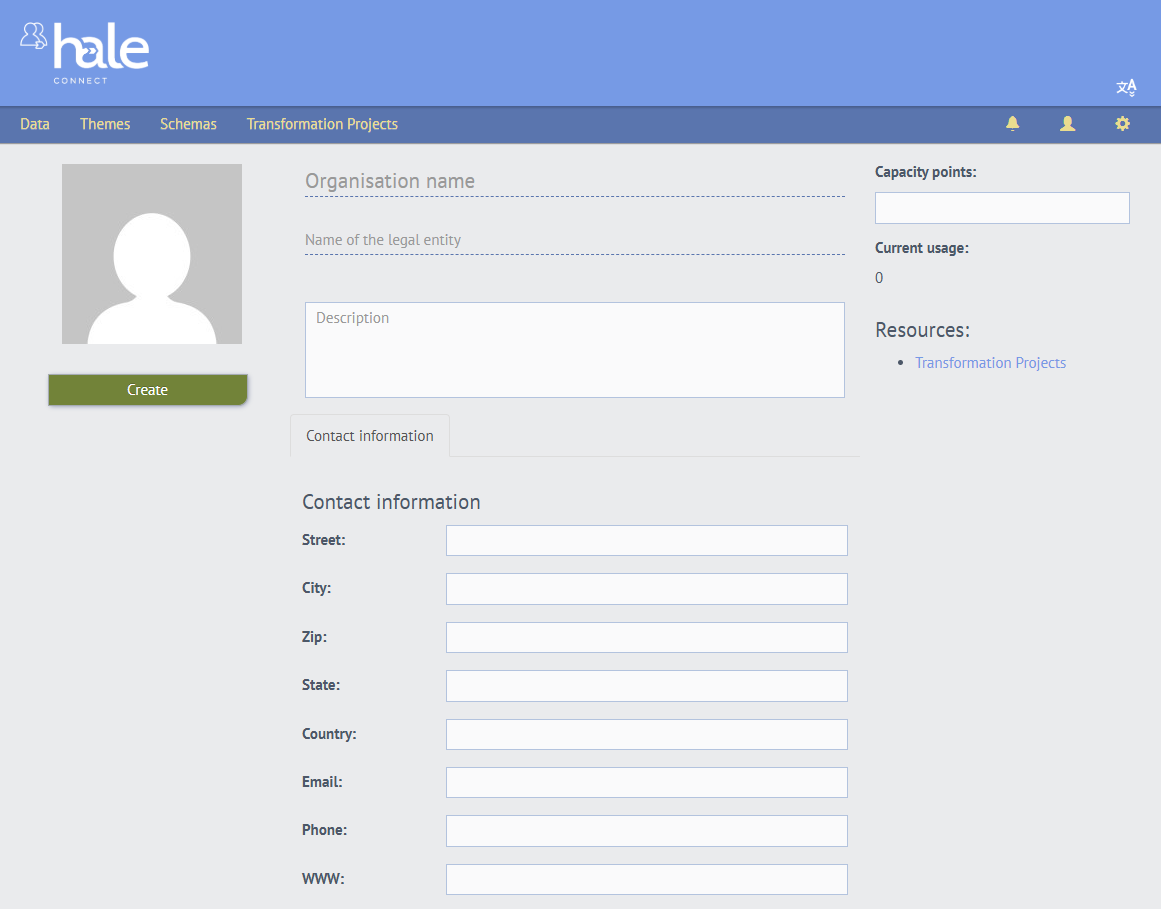This screenshot has height=909, width=1161.
Task: Open the language translation icon
Action: coord(1126,88)
